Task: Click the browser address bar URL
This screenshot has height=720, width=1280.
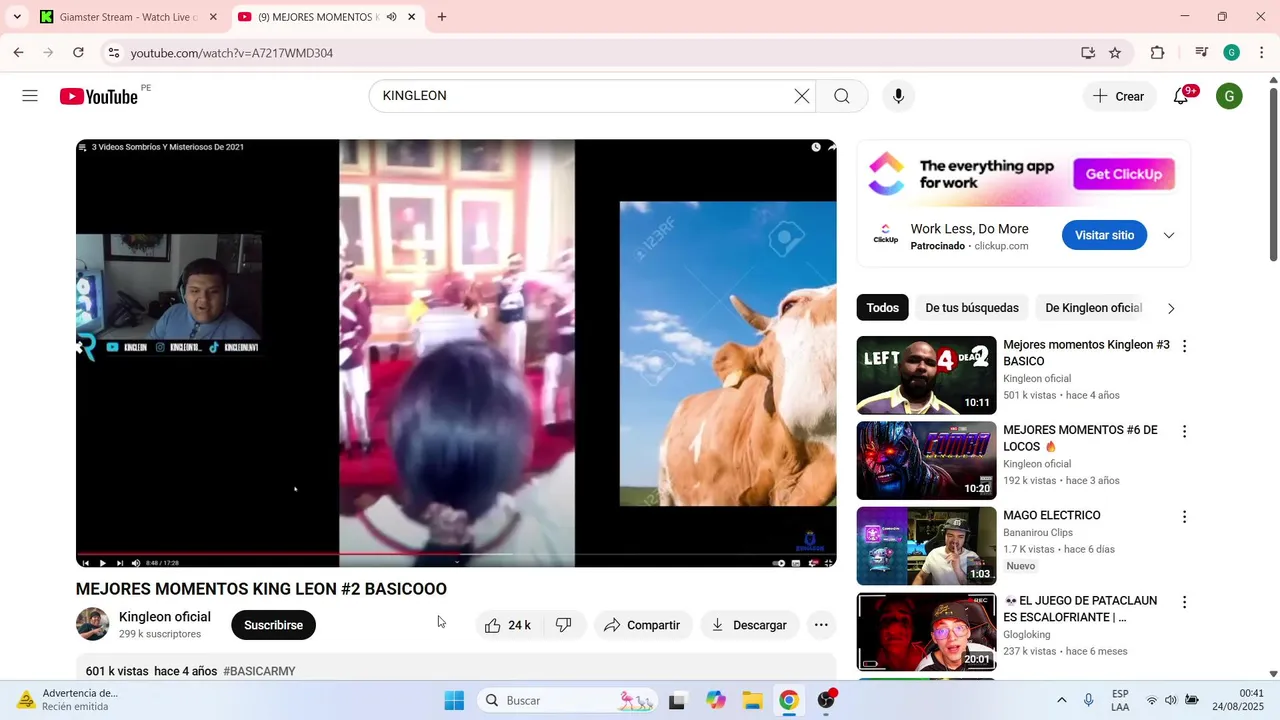Action: point(232,53)
